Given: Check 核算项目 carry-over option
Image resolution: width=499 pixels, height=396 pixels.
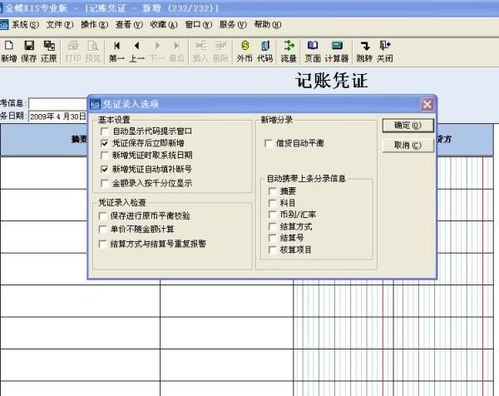Looking at the screenshot, I should pyautogui.click(x=272, y=250).
